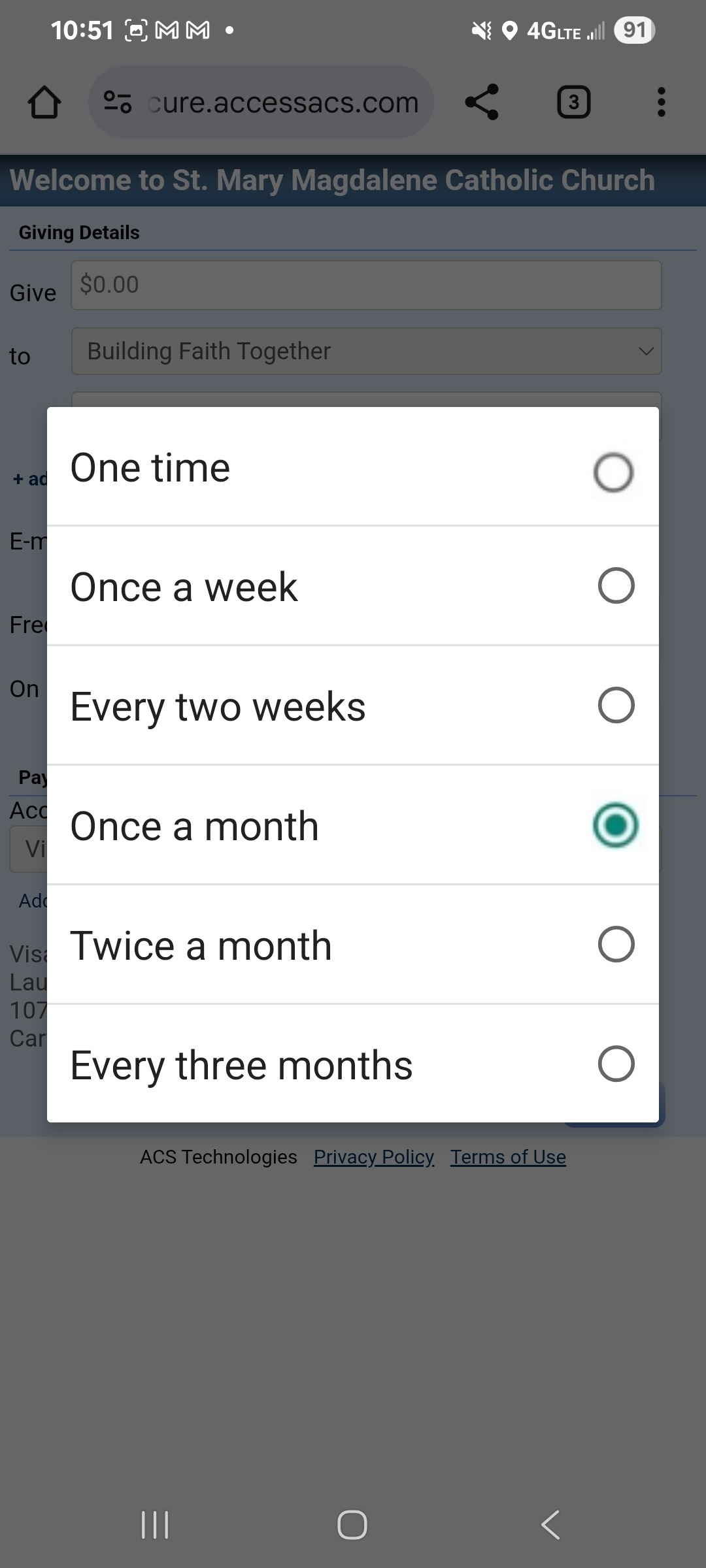Tap the Android back navigation arrow

coord(550,1525)
